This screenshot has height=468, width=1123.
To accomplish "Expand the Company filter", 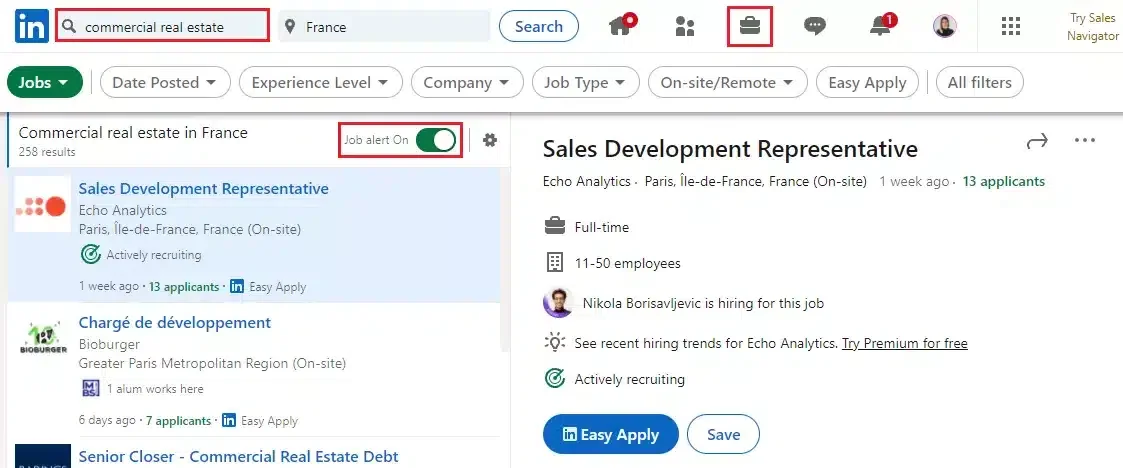I will pos(467,82).
